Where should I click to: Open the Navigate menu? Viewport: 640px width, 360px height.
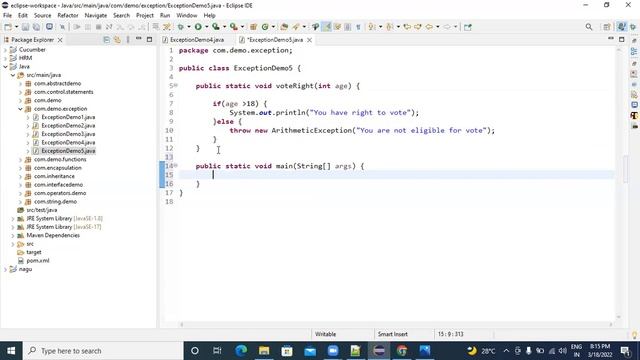[96, 16]
